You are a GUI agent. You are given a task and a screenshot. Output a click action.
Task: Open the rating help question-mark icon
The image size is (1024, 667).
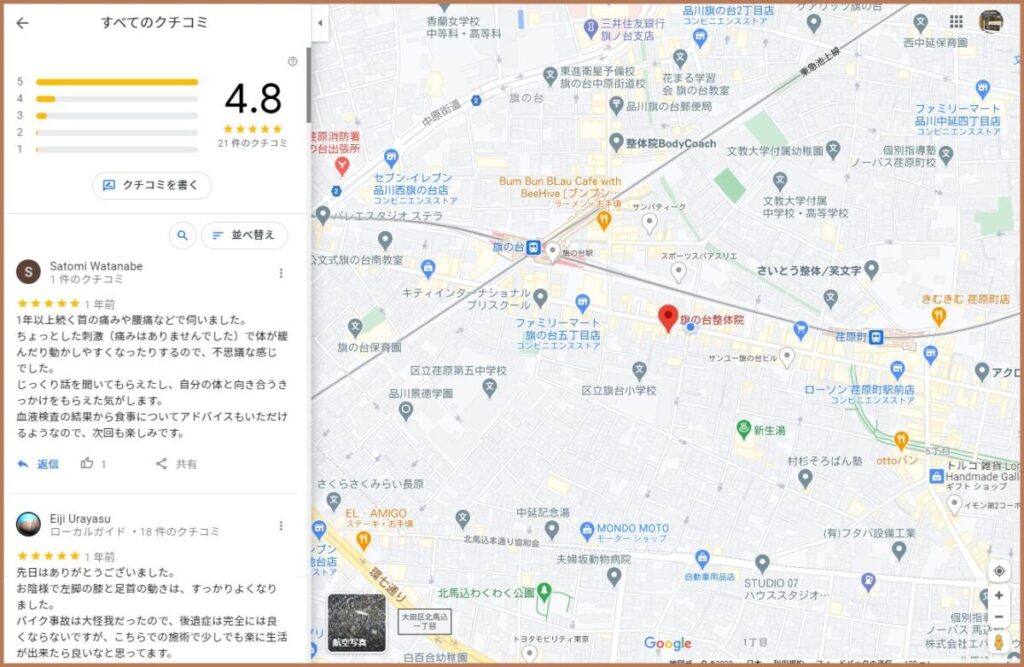click(292, 61)
